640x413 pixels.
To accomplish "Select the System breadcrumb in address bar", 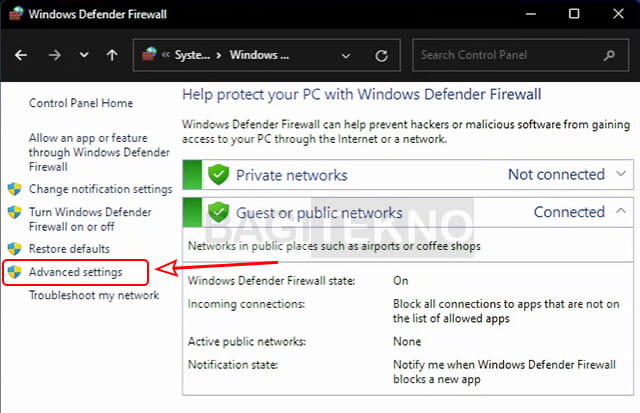I will pos(192,55).
